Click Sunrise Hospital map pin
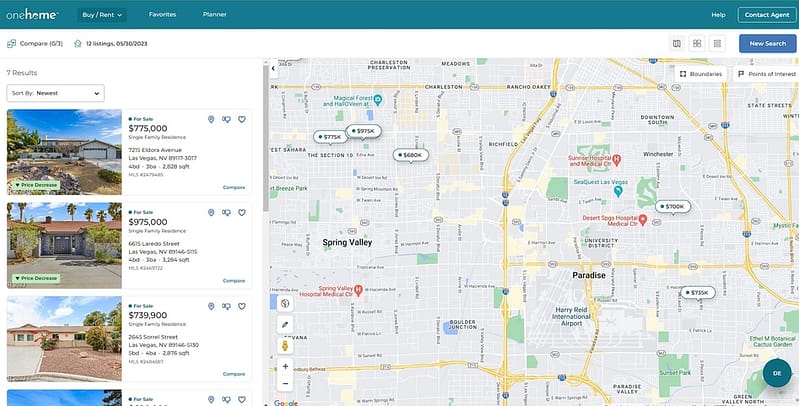The height and width of the screenshot is (406, 799). pos(617,160)
